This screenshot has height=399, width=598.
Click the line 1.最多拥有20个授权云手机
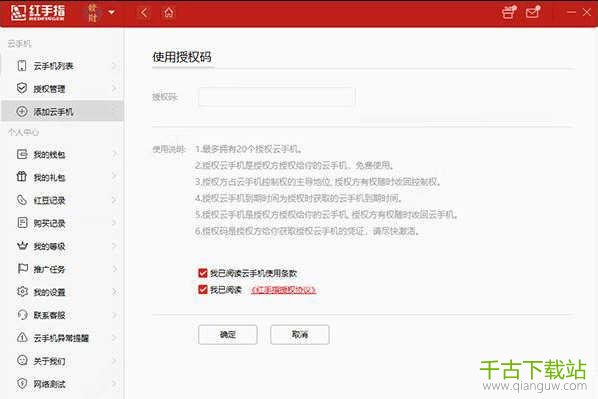[249, 149]
